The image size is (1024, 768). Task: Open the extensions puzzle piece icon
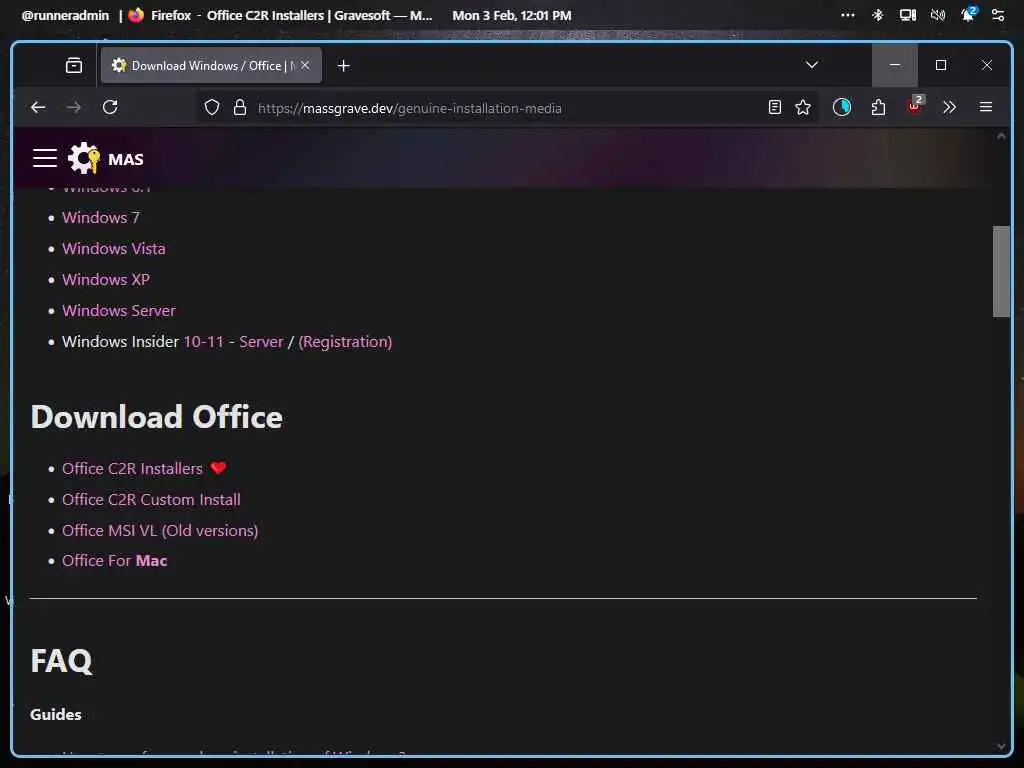(878, 107)
